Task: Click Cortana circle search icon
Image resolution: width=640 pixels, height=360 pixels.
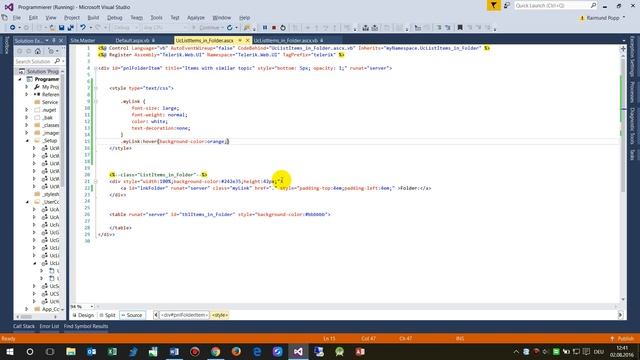Action: point(30,351)
